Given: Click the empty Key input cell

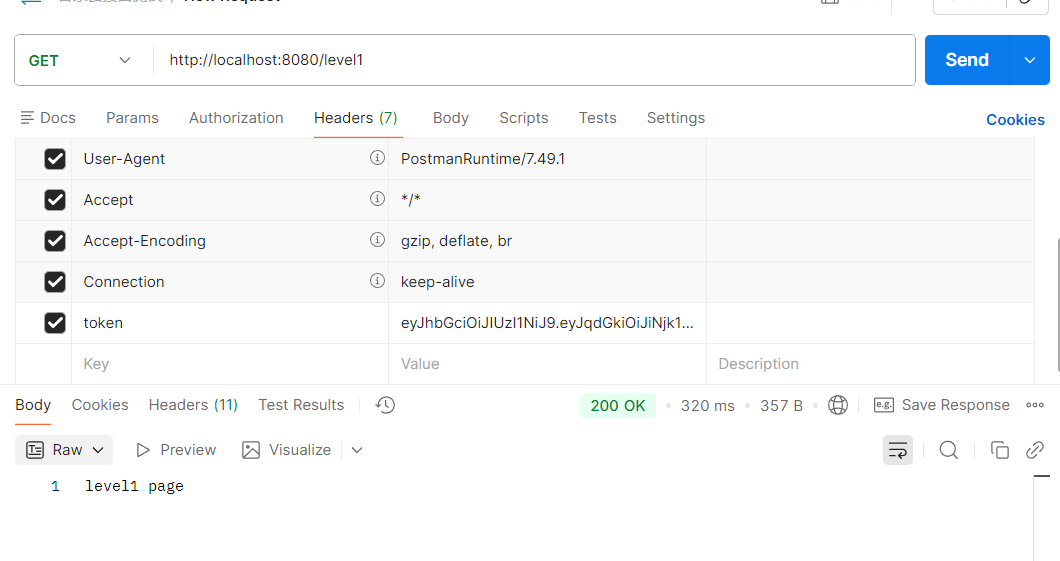Looking at the screenshot, I should (230, 364).
